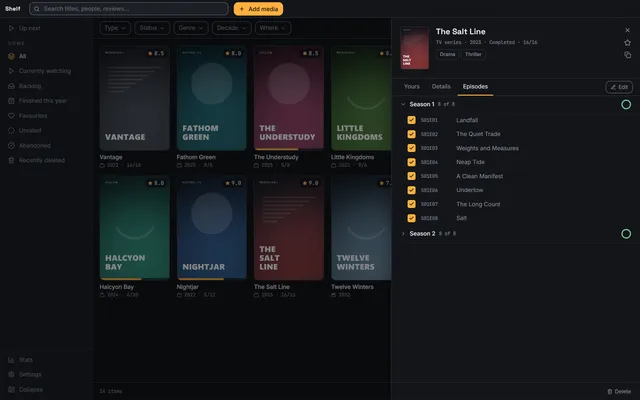Click the Delete button

pyautogui.click(x=619, y=391)
